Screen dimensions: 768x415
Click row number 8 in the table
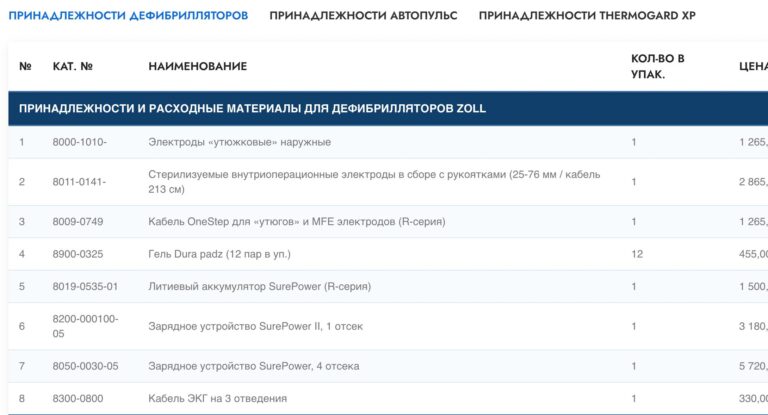22,398
